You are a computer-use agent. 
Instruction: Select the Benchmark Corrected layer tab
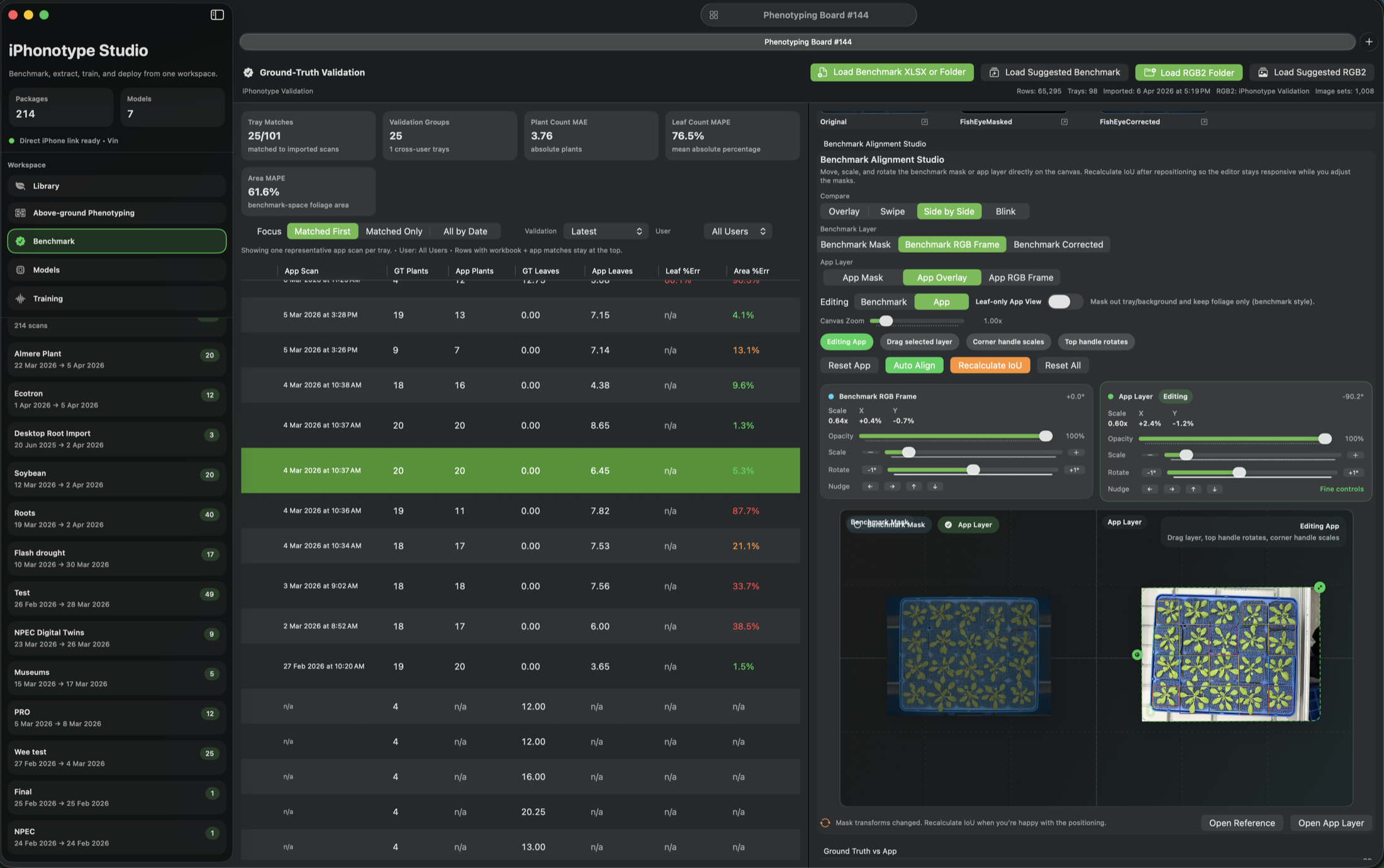(x=1058, y=244)
